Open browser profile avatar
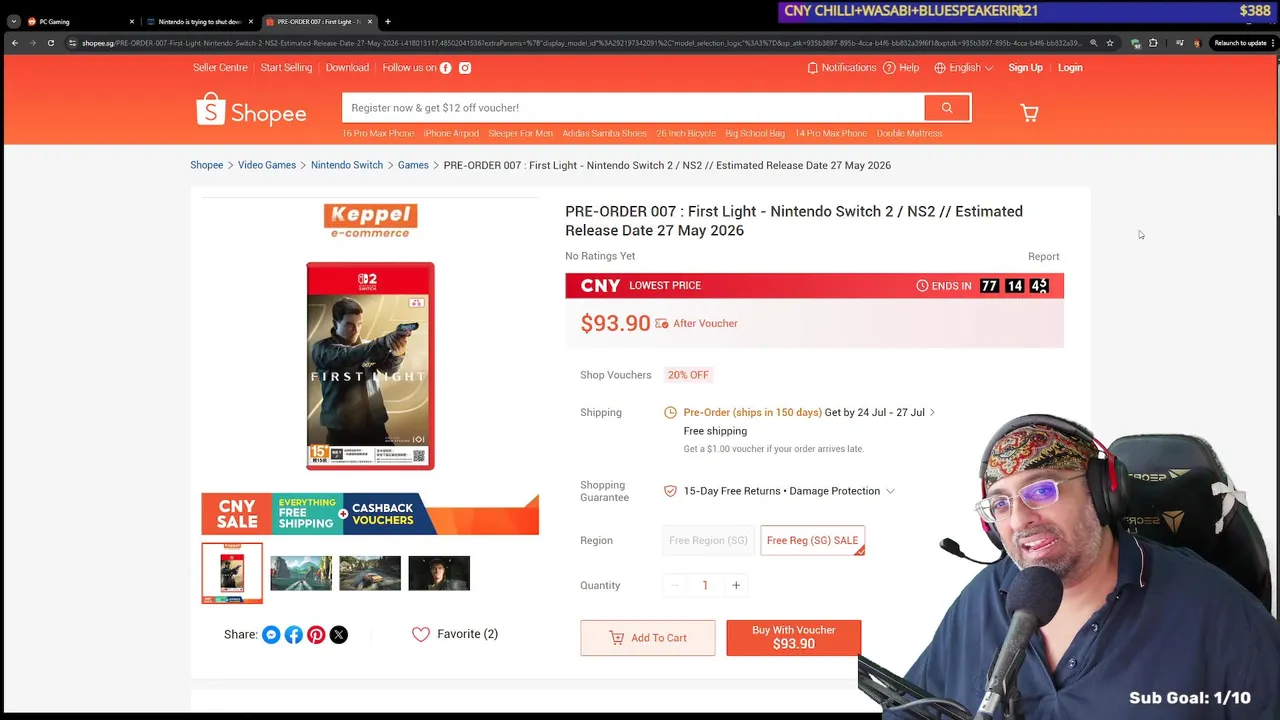1280x720 pixels. pyautogui.click(x=1197, y=43)
